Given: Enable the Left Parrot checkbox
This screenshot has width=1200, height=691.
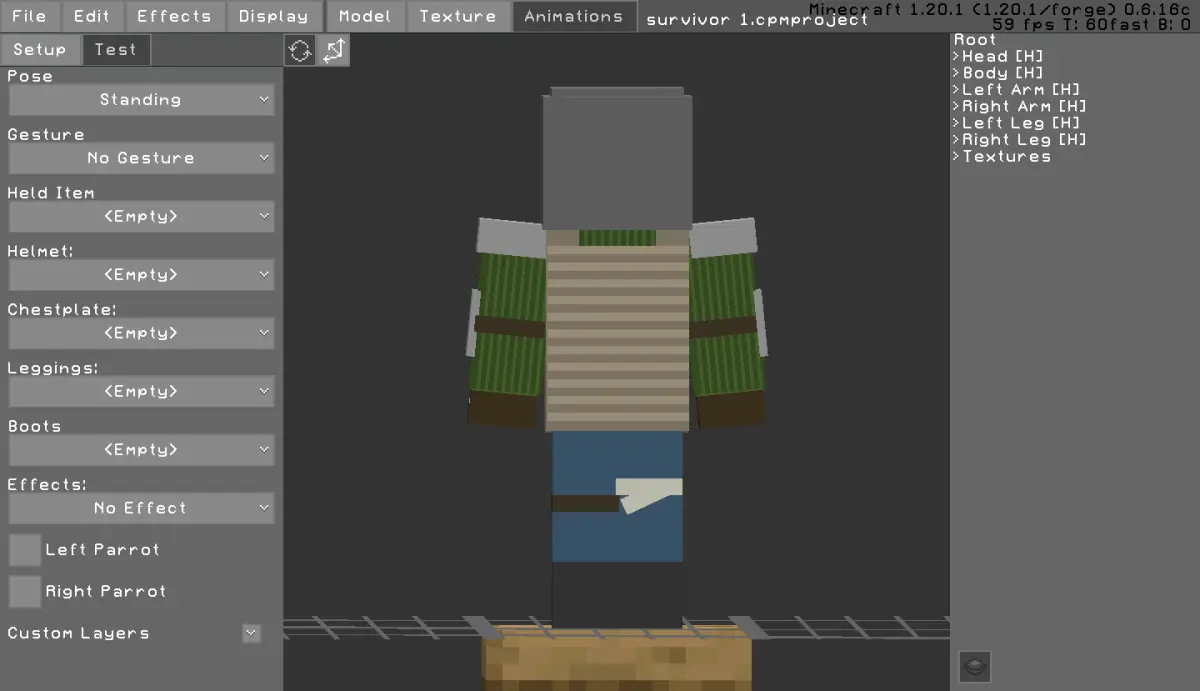Looking at the screenshot, I should (x=25, y=550).
